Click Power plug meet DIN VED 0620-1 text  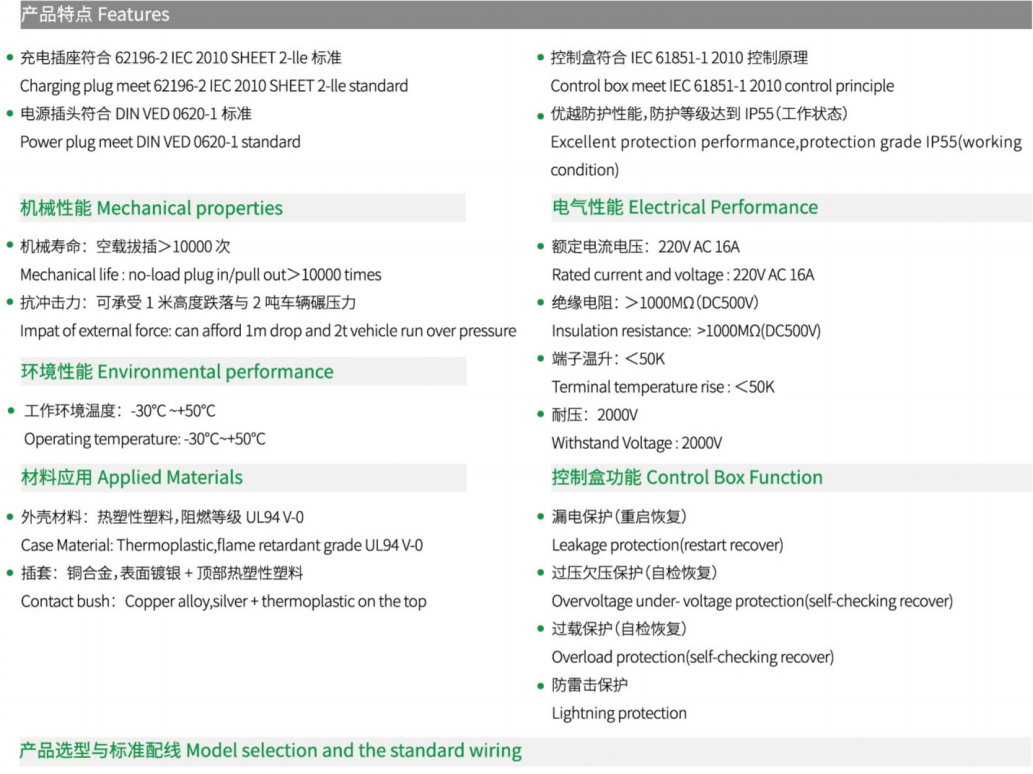click(160, 142)
